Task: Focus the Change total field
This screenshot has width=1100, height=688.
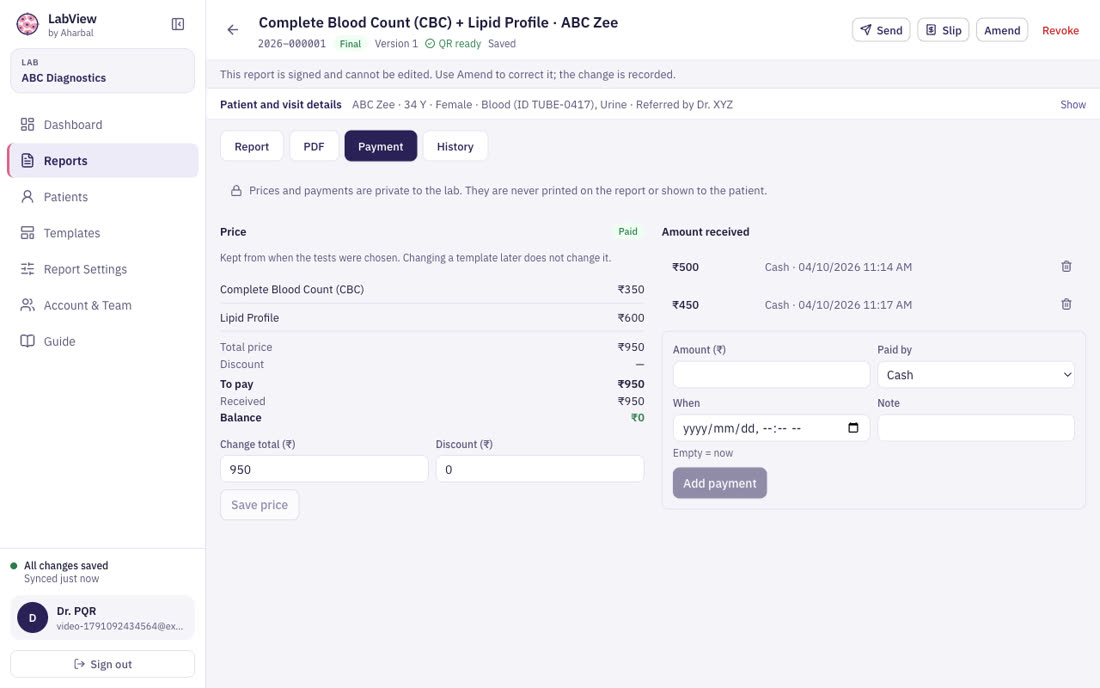Action: click(324, 469)
